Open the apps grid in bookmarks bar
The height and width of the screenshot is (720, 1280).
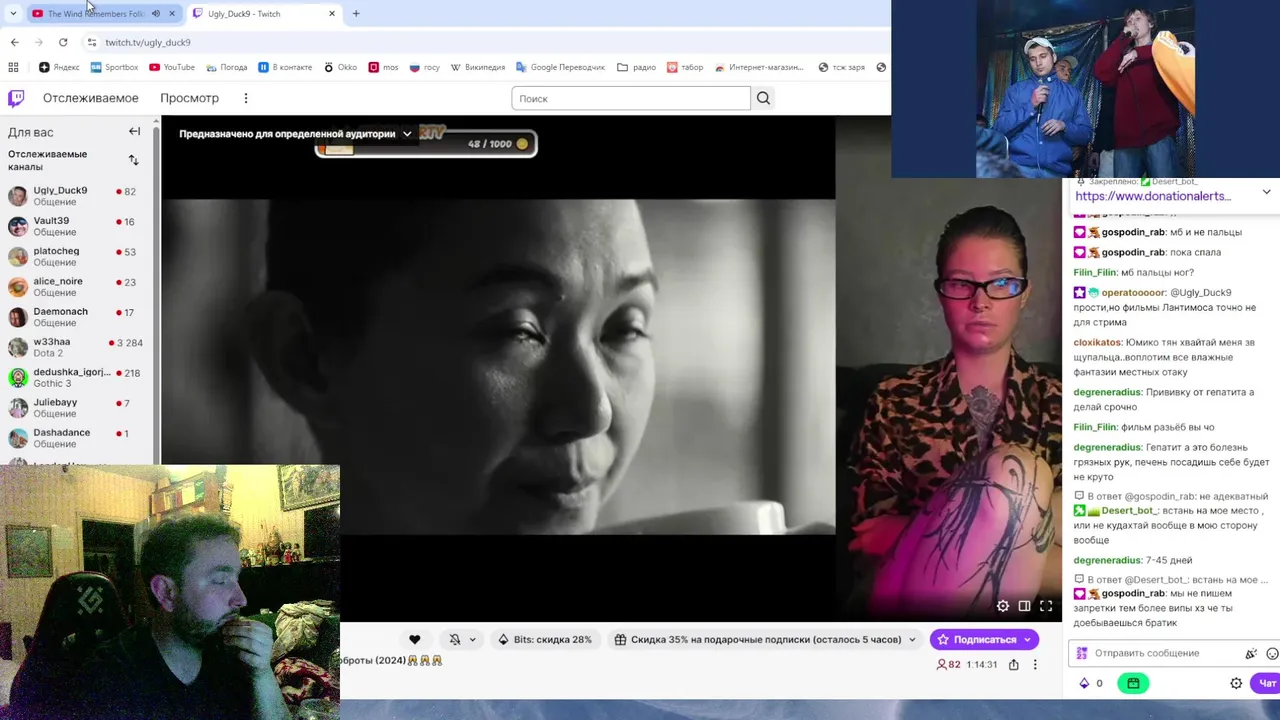(13, 67)
